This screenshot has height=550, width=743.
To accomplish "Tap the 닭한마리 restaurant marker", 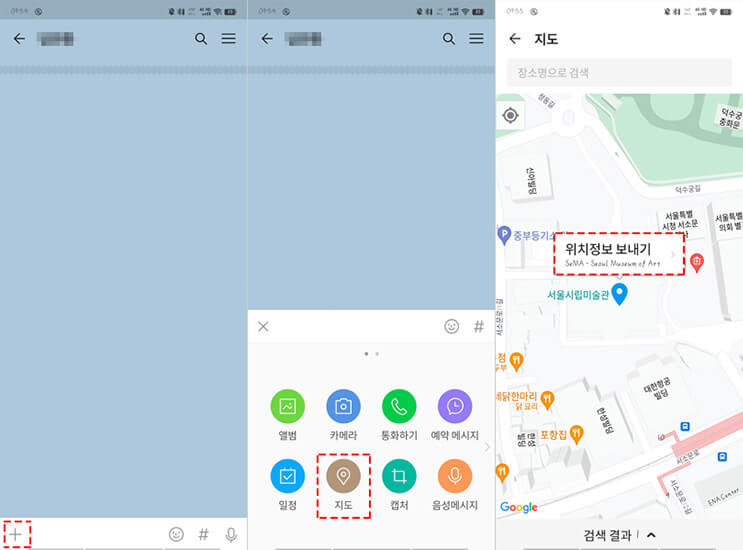I will (547, 400).
